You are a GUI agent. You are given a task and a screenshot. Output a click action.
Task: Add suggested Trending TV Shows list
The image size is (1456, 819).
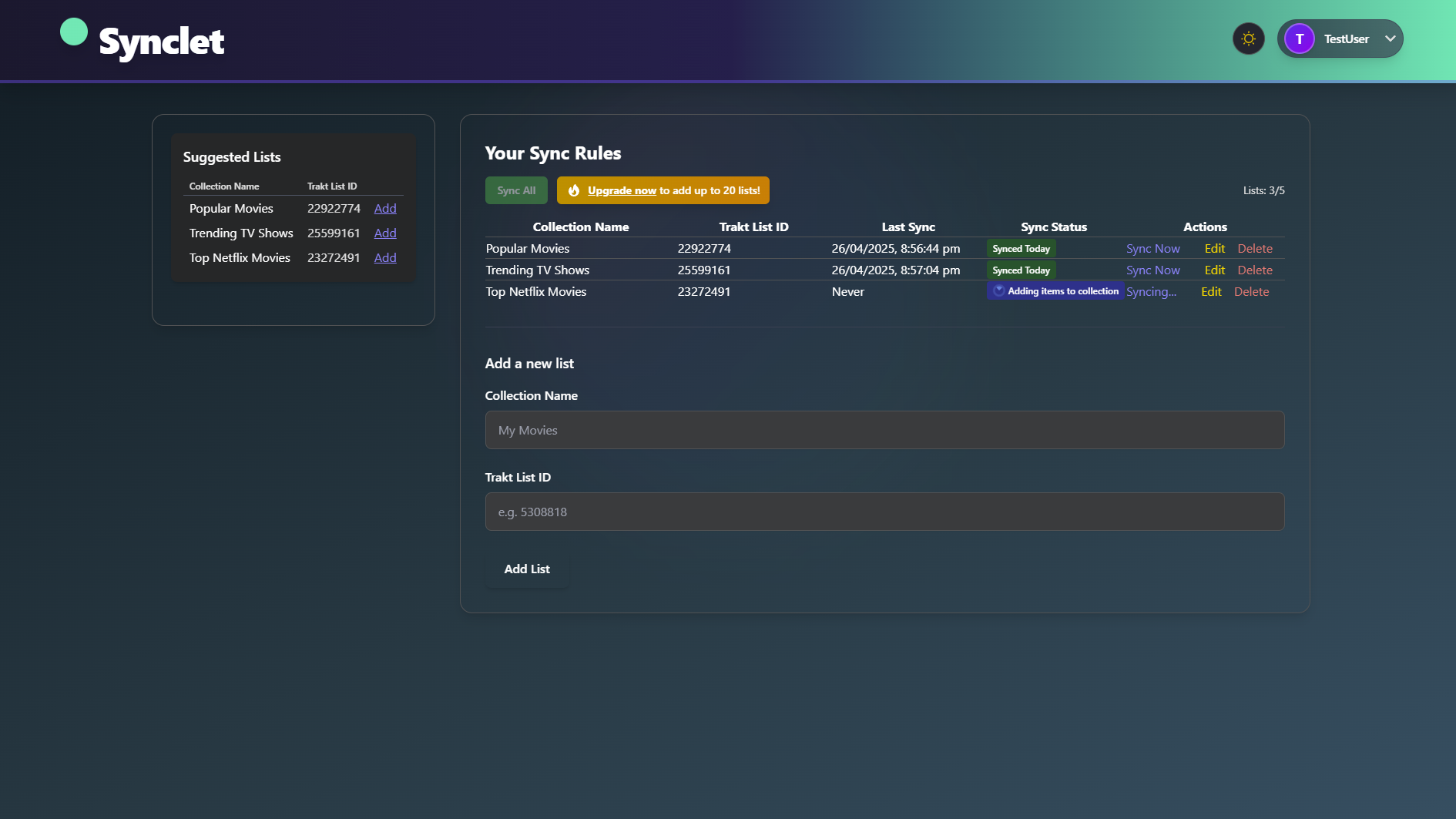[x=385, y=233]
